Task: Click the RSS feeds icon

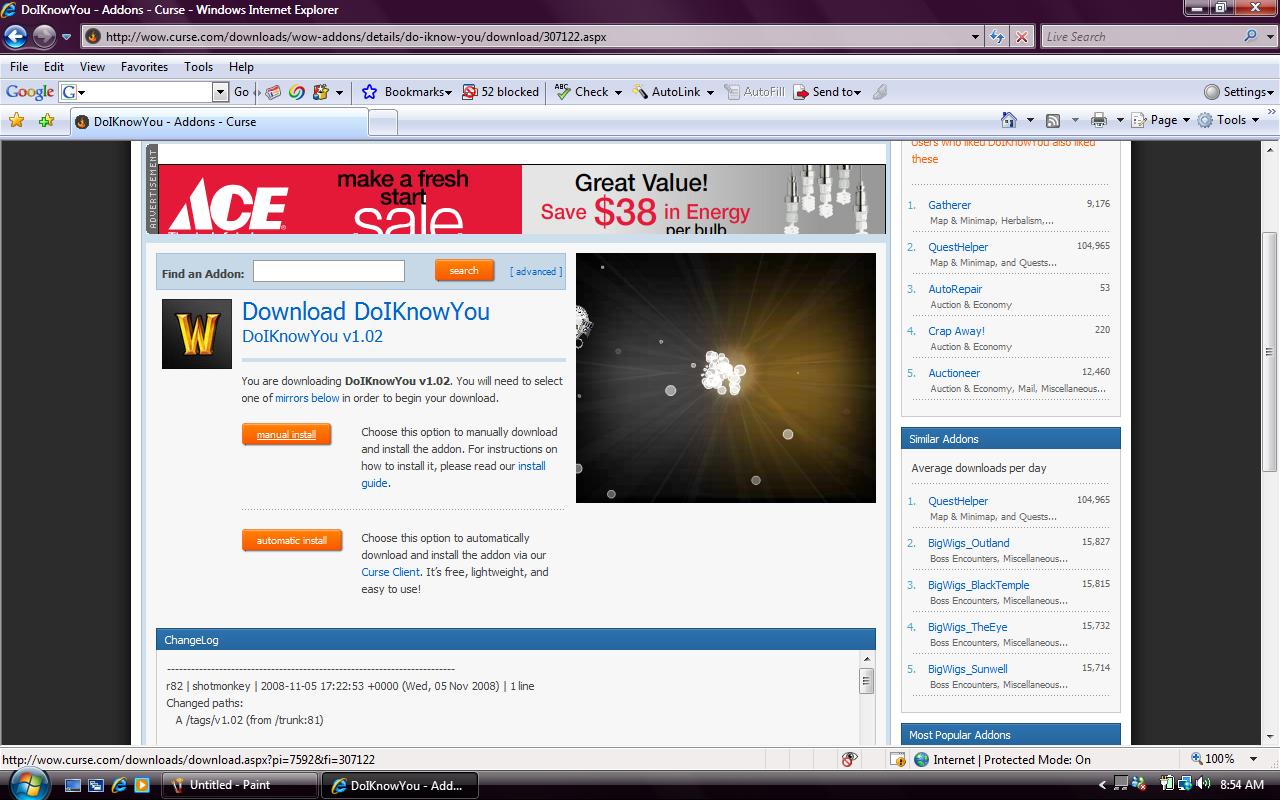Action: 1053,120
